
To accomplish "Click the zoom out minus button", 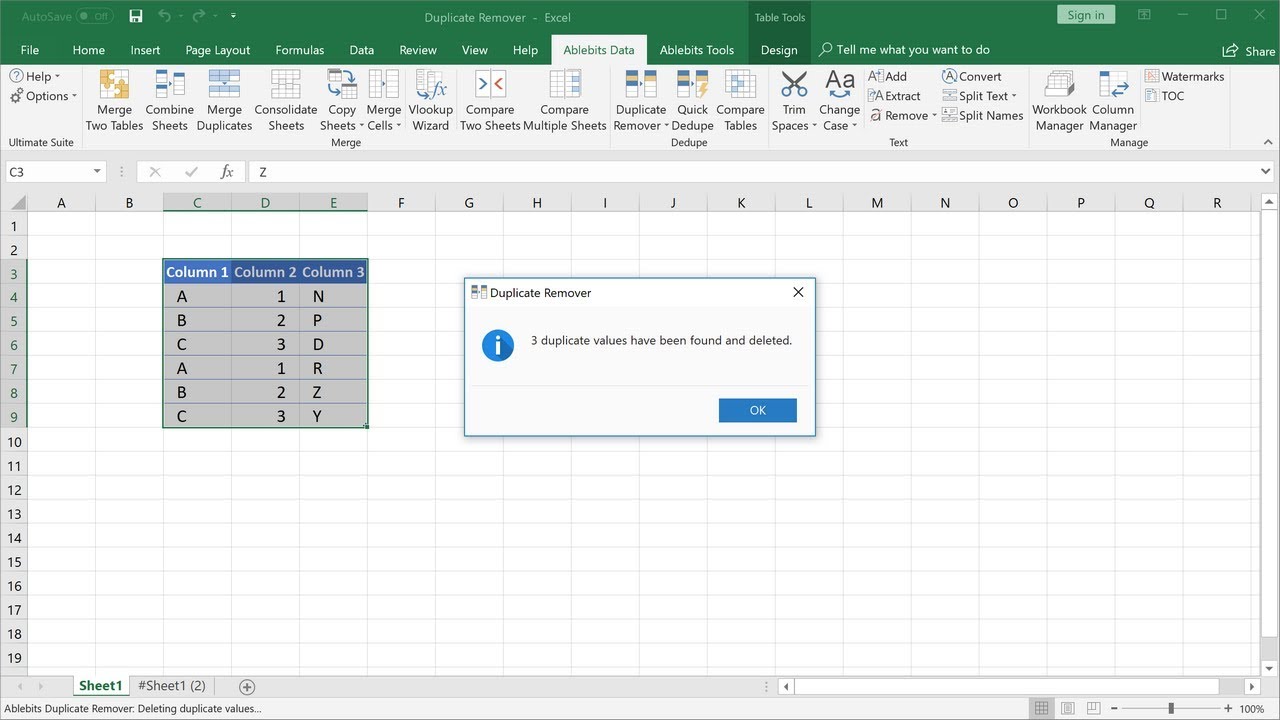I will [1113, 709].
